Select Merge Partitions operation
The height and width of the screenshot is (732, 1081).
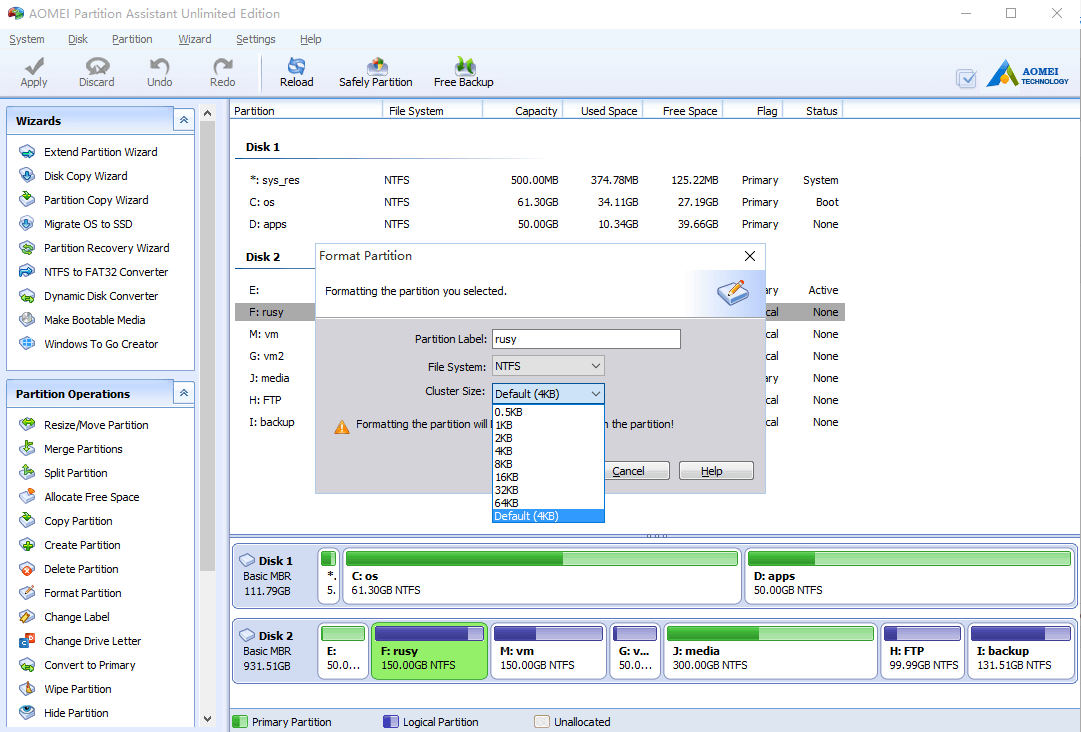[x=83, y=449]
